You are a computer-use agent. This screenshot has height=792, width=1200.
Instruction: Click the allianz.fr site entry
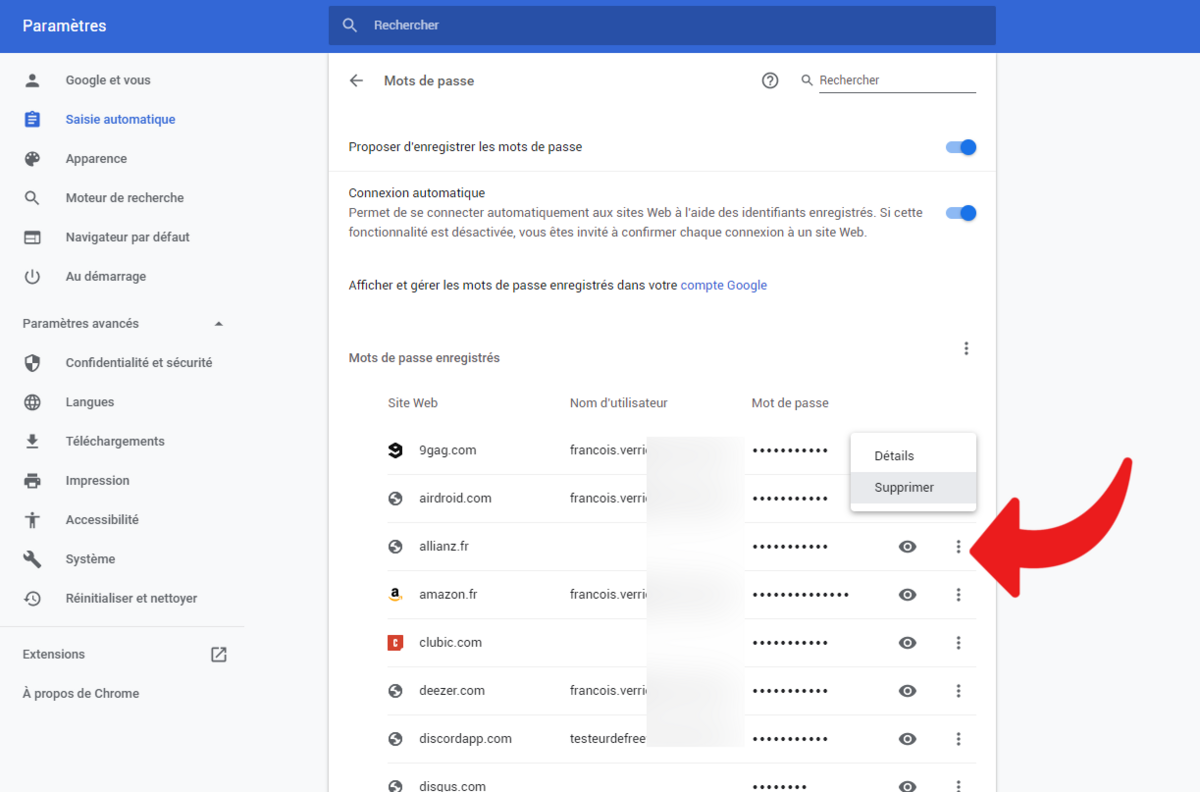[x=444, y=547]
